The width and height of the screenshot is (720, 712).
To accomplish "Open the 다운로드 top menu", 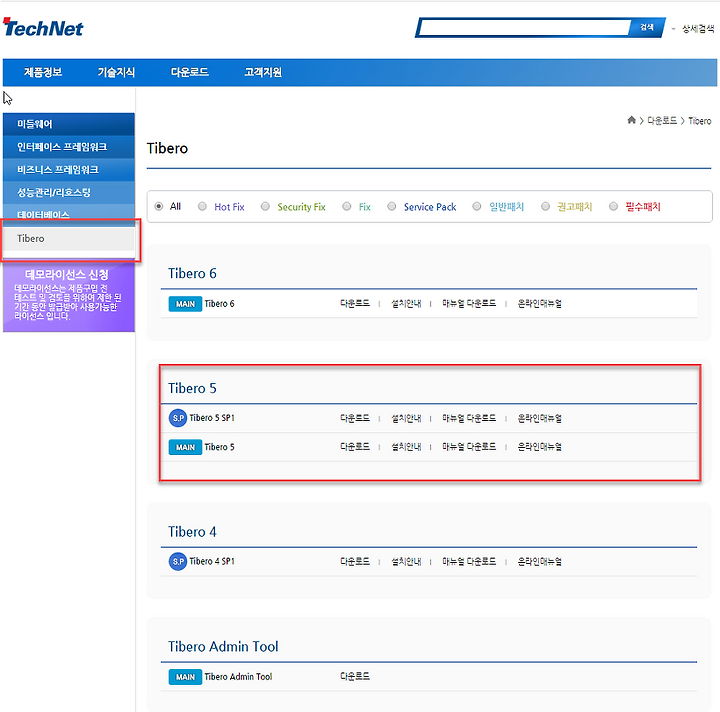I will (190, 72).
